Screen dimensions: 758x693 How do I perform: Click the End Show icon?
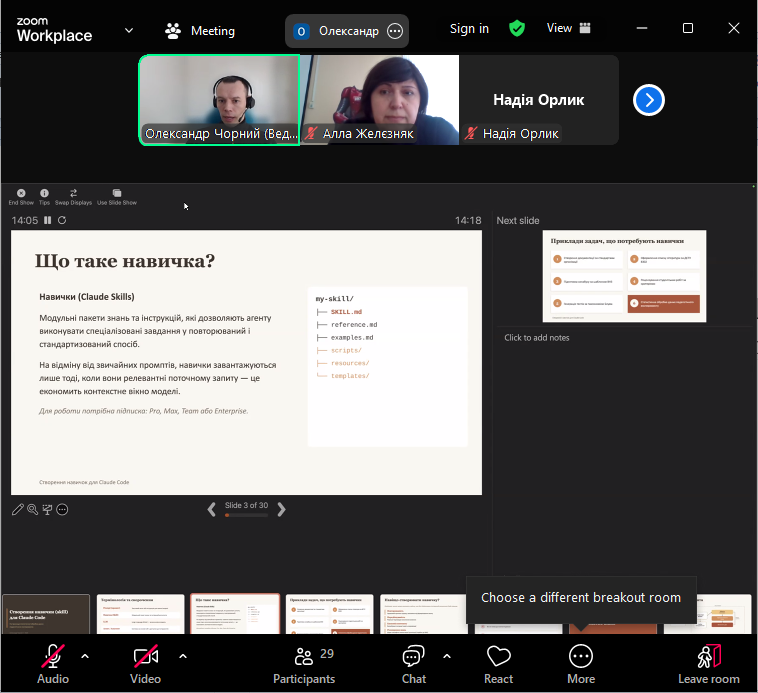pos(21,194)
